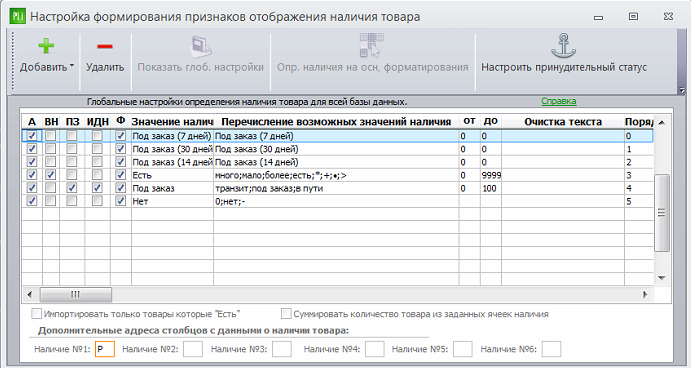This screenshot has height=368, width=691.
Task: Click the horizontal scrollbar right arrow
Action: click(x=645, y=294)
